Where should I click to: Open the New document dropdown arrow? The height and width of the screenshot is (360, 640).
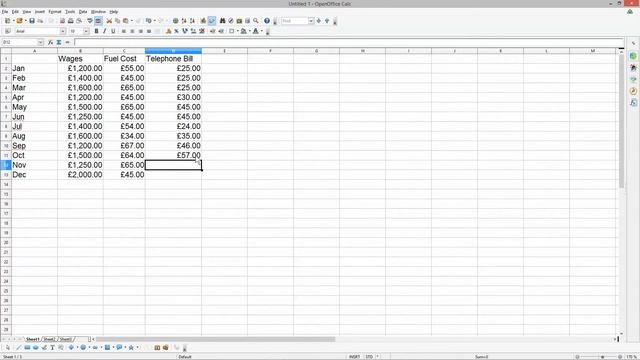[x=13, y=21]
